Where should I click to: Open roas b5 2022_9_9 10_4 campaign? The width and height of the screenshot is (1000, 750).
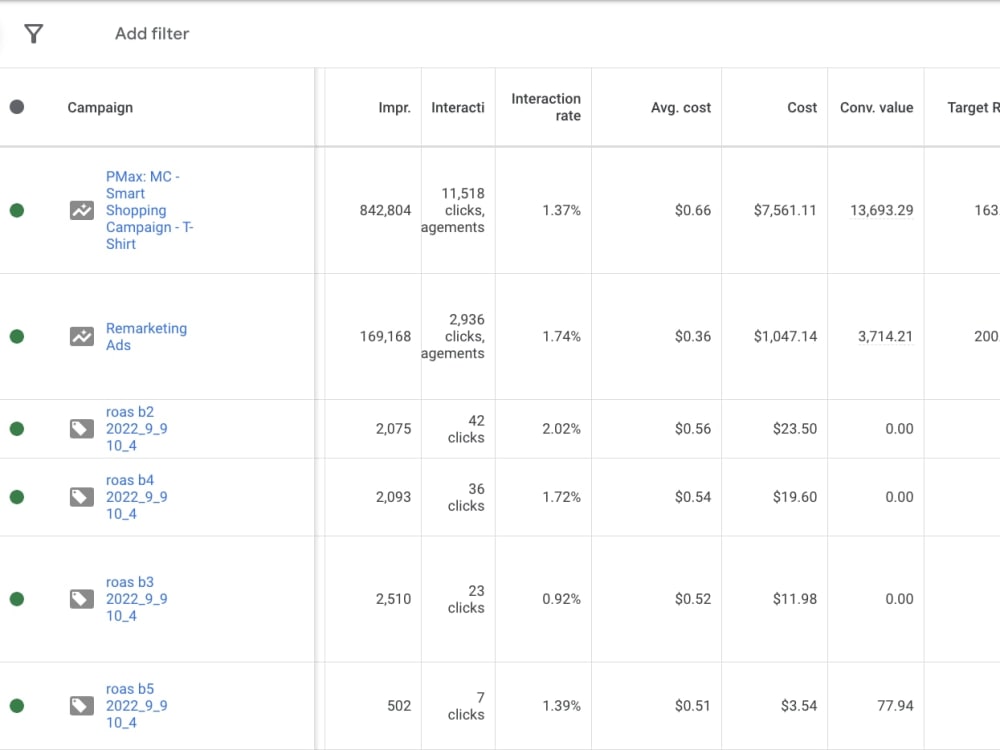click(x=136, y=706)
